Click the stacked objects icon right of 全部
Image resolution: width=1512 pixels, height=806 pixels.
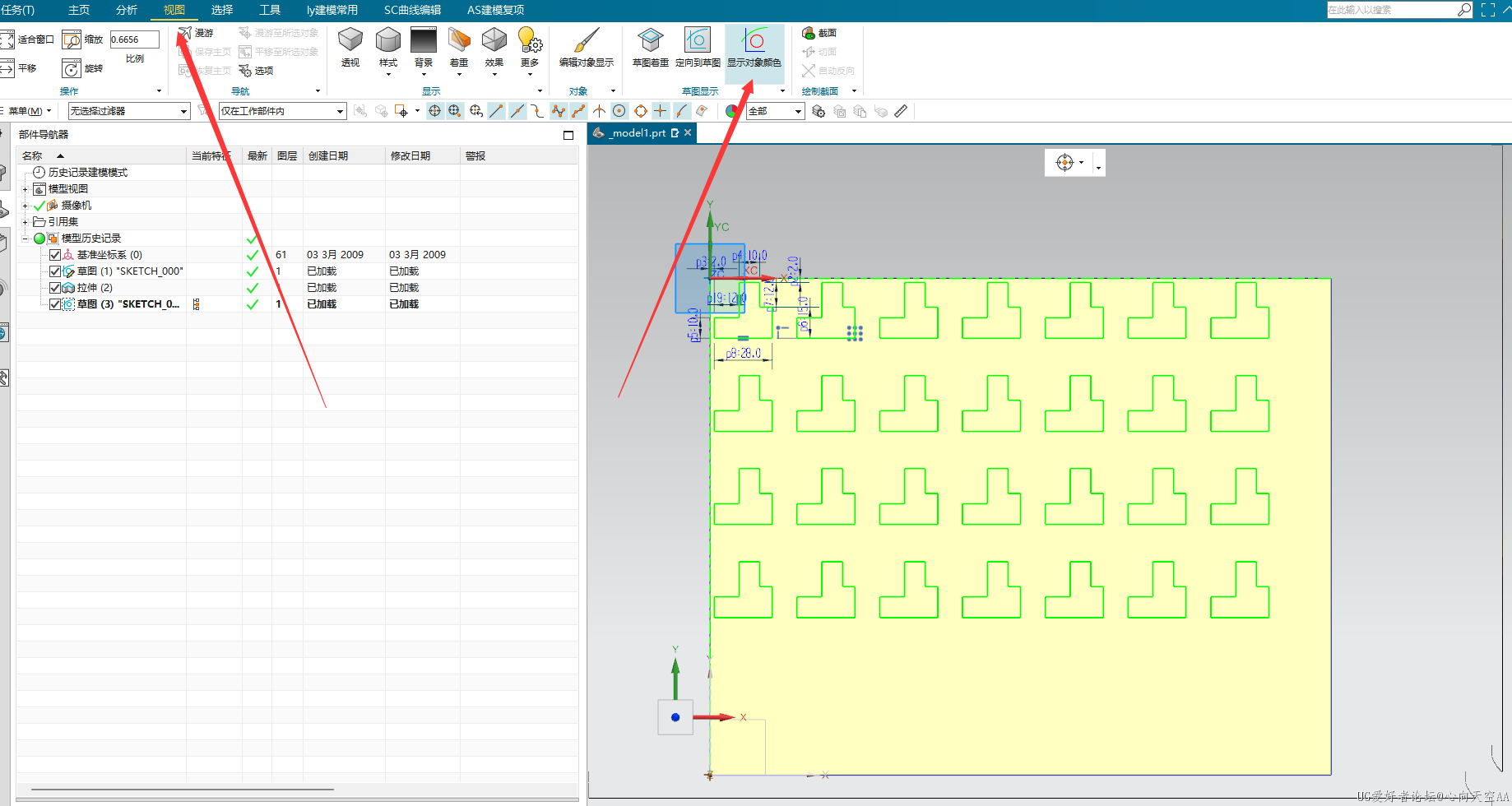coord(819,111)
